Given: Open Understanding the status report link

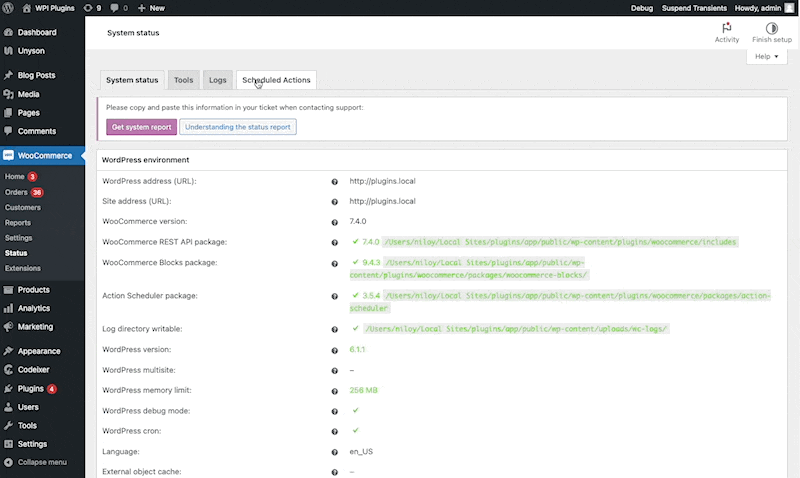Looking at the screenshot, I should (x=238, y=127).
